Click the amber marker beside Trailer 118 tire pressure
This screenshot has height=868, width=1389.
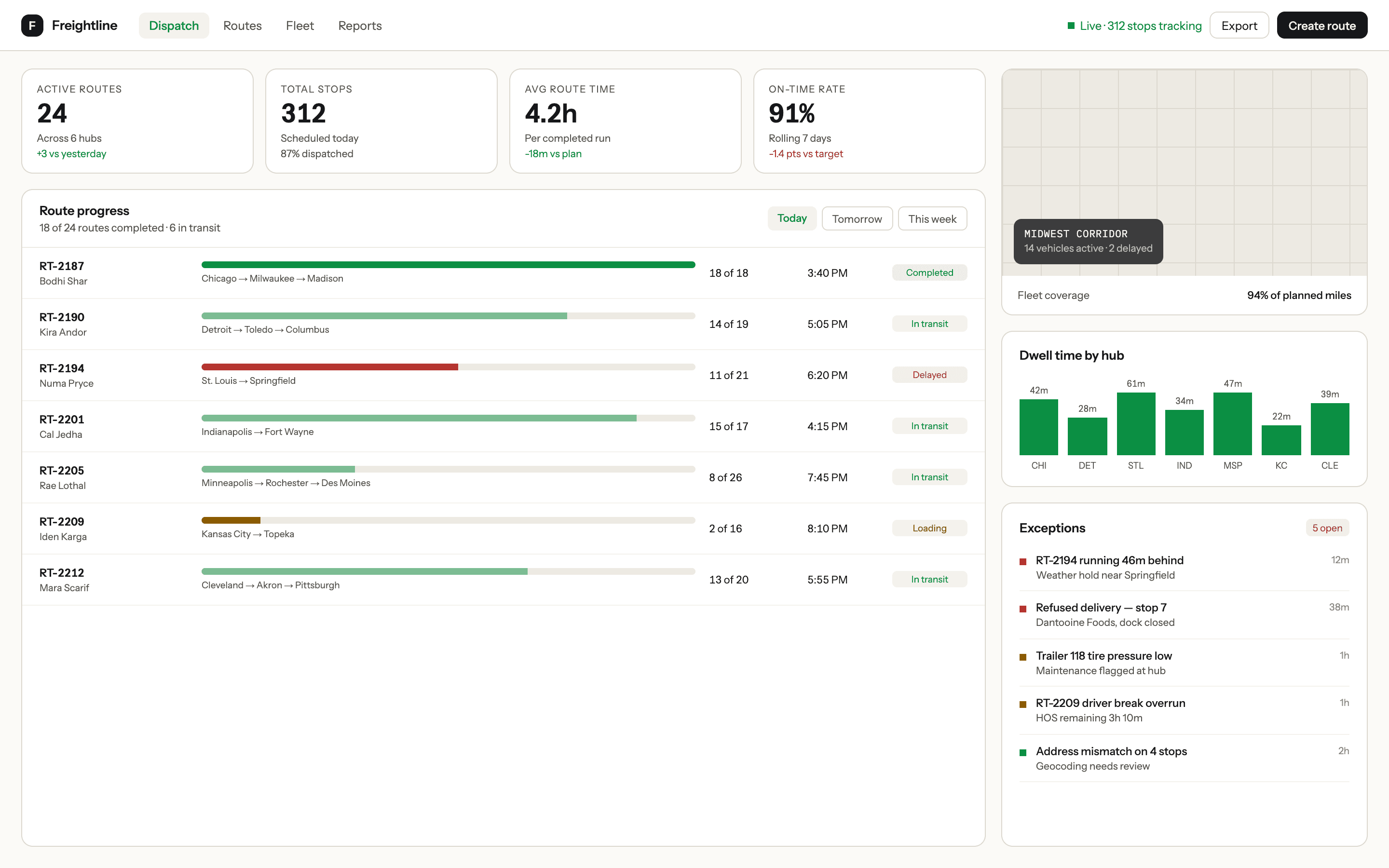coord(1023,657)
